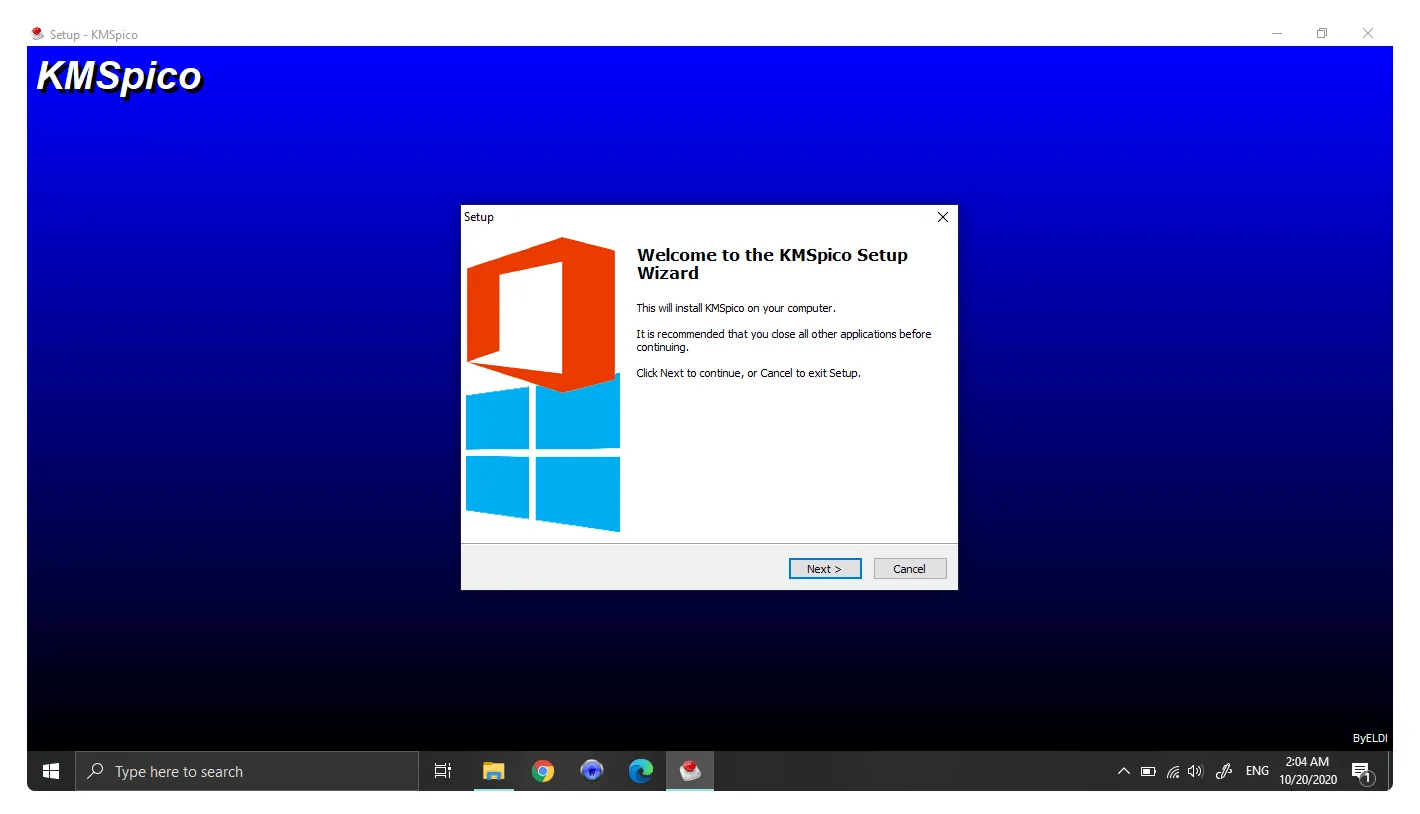Switch input language from ENG

[x=1257, y=771]
